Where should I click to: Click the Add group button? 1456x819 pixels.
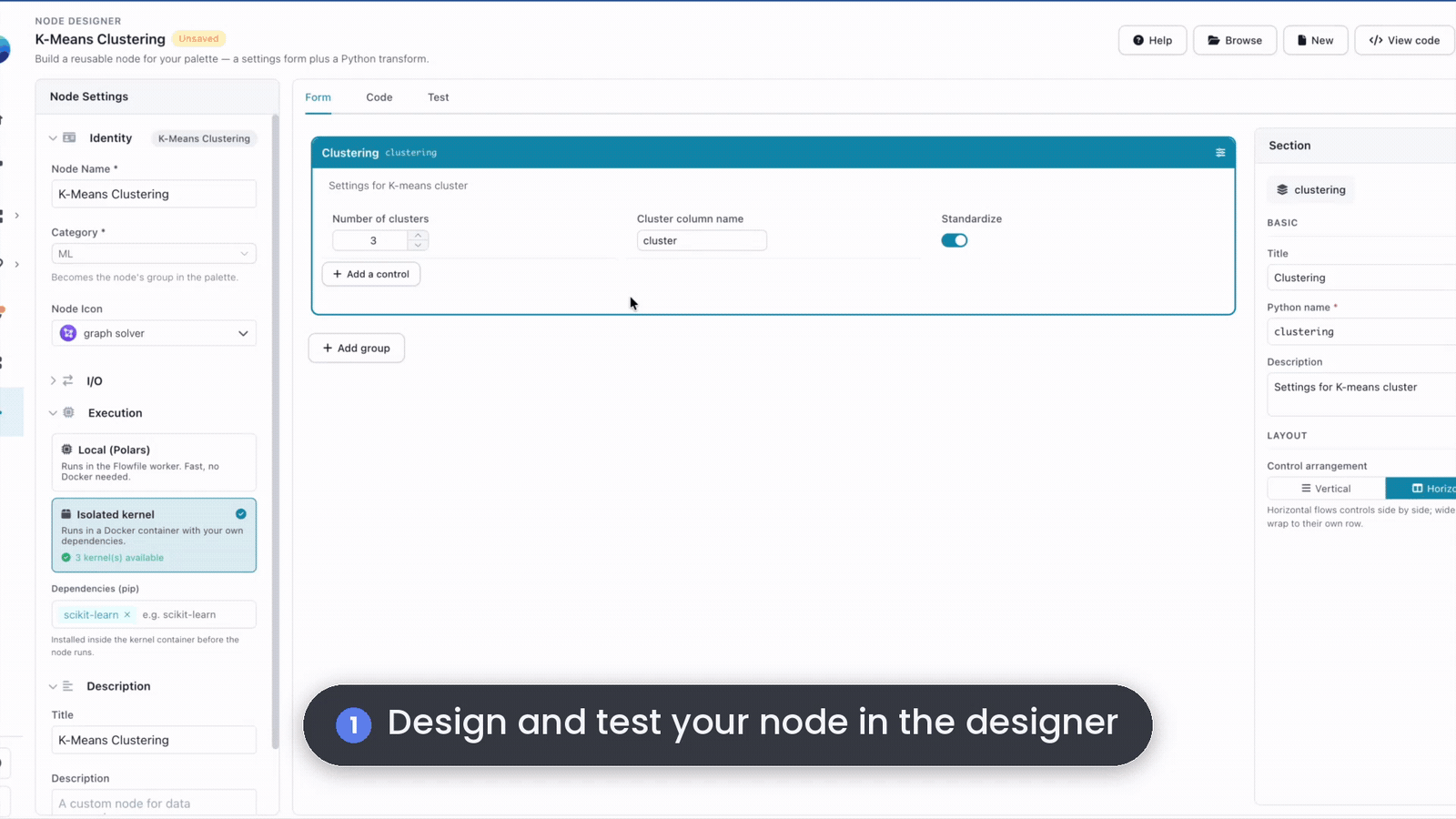357,348
